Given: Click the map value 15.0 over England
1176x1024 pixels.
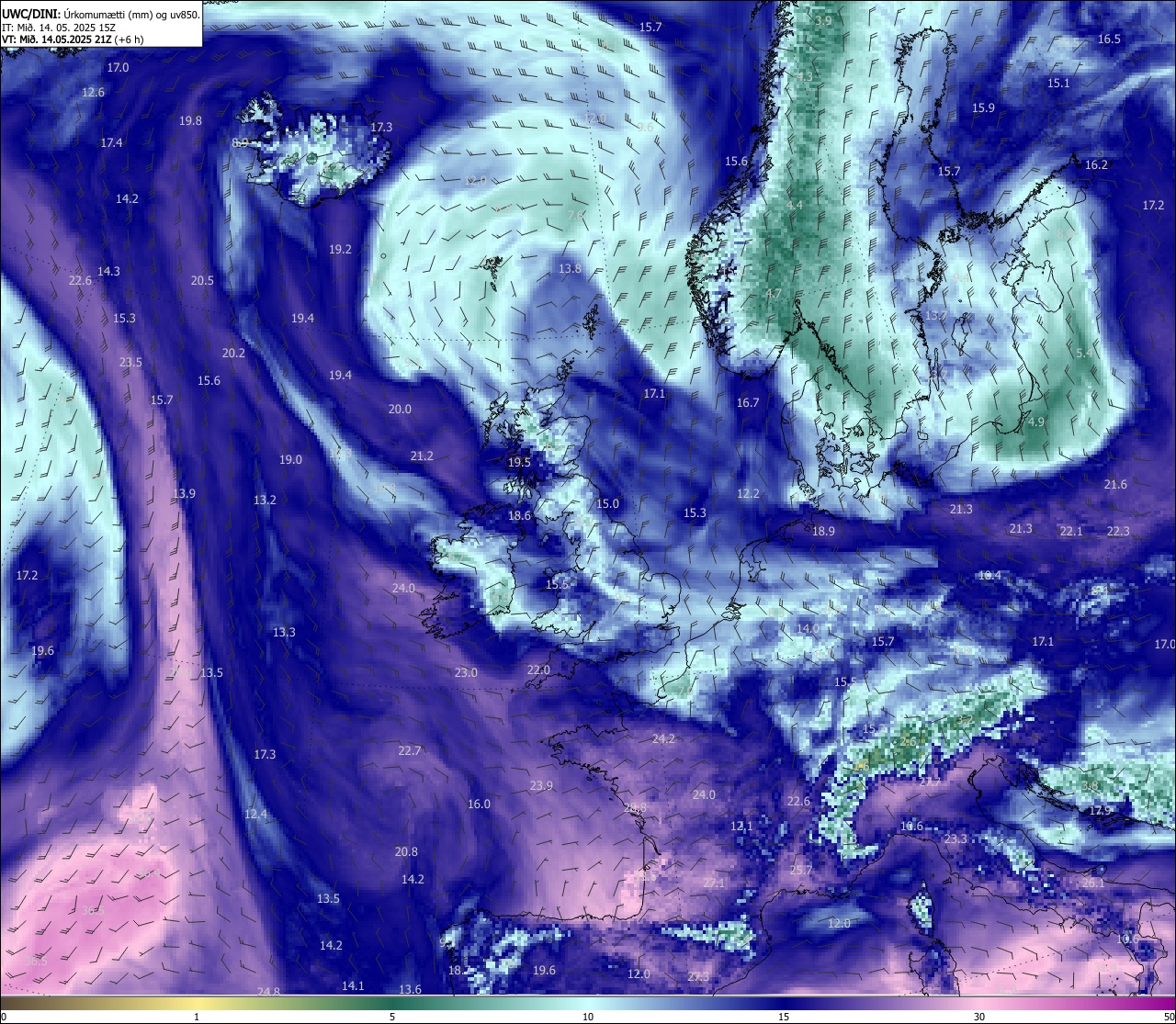Looking at the screenshot, I should (607, 503).
